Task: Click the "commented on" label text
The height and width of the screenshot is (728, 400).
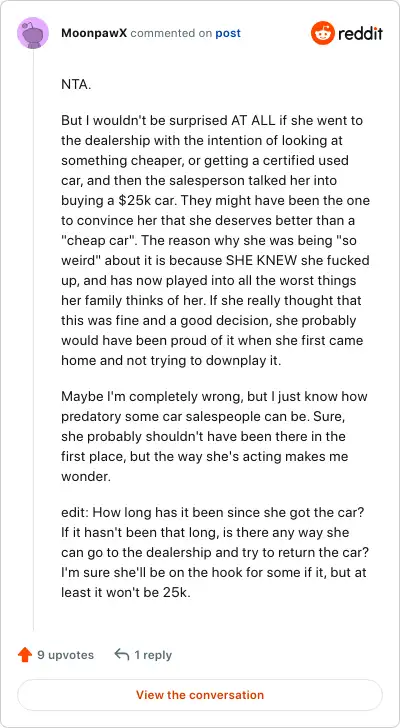Action: [x=171, y=33]
